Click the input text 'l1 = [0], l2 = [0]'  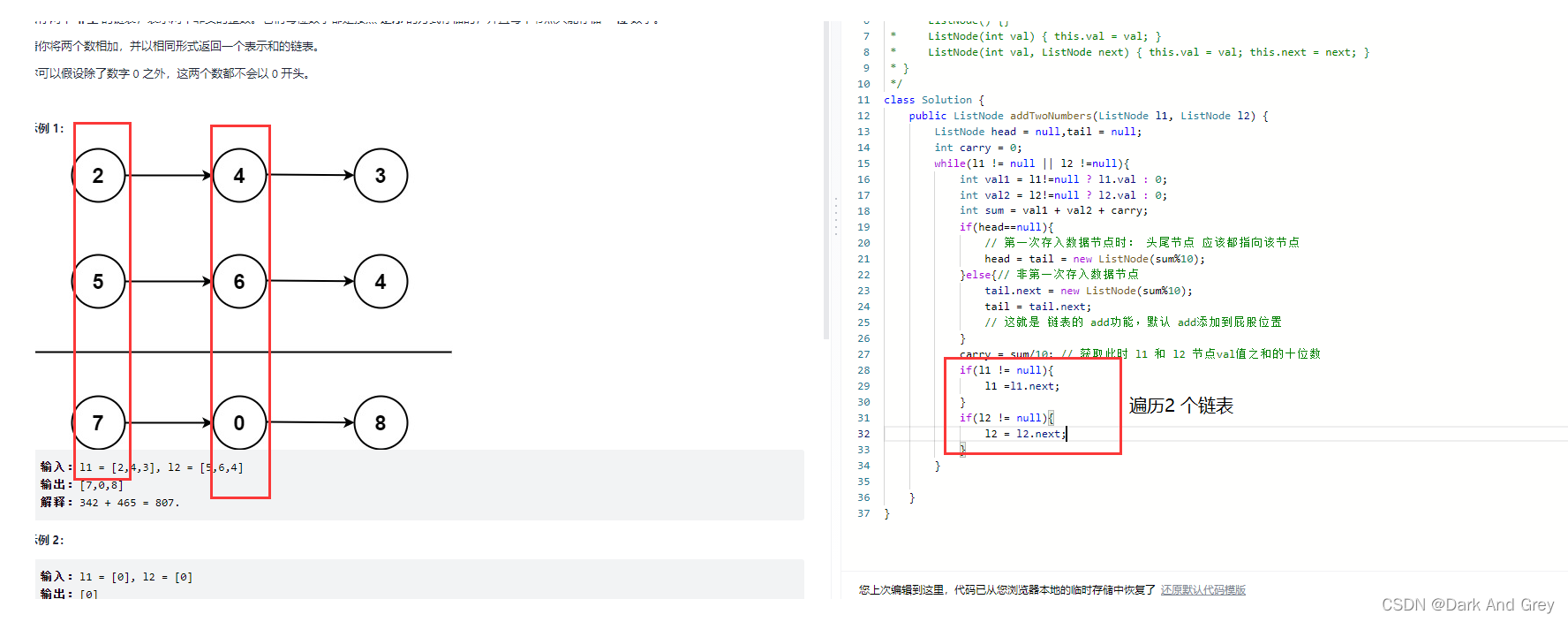coord(136,577)
